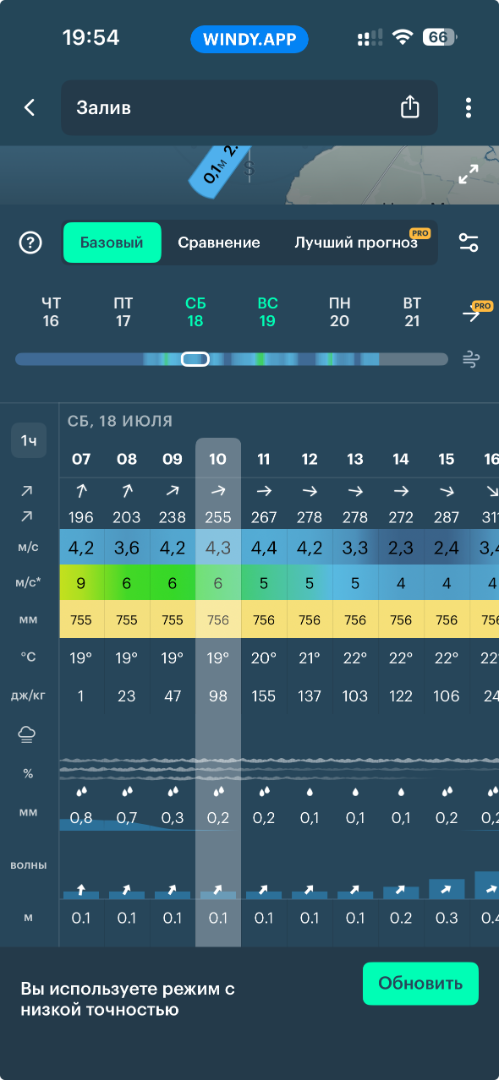Tap the wind icon beside timeline
This screenshot has width=499, height=1080.
pos(471,359)
